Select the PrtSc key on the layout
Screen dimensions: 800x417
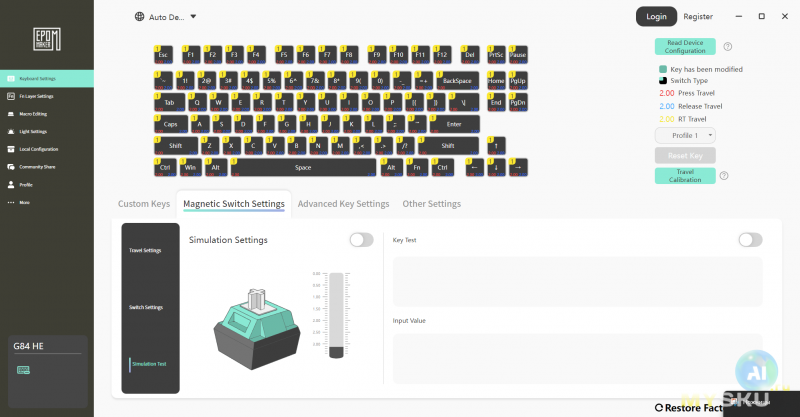[496, 55]
